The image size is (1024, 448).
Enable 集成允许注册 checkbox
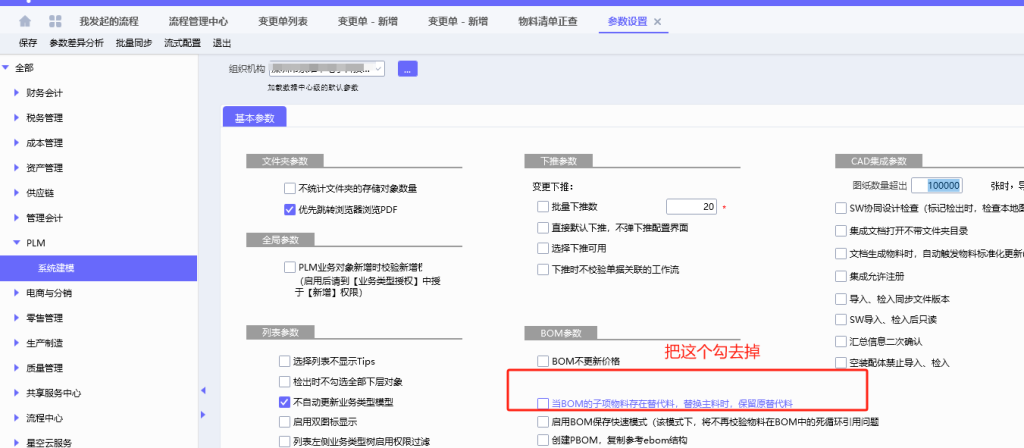click(840, 276)
